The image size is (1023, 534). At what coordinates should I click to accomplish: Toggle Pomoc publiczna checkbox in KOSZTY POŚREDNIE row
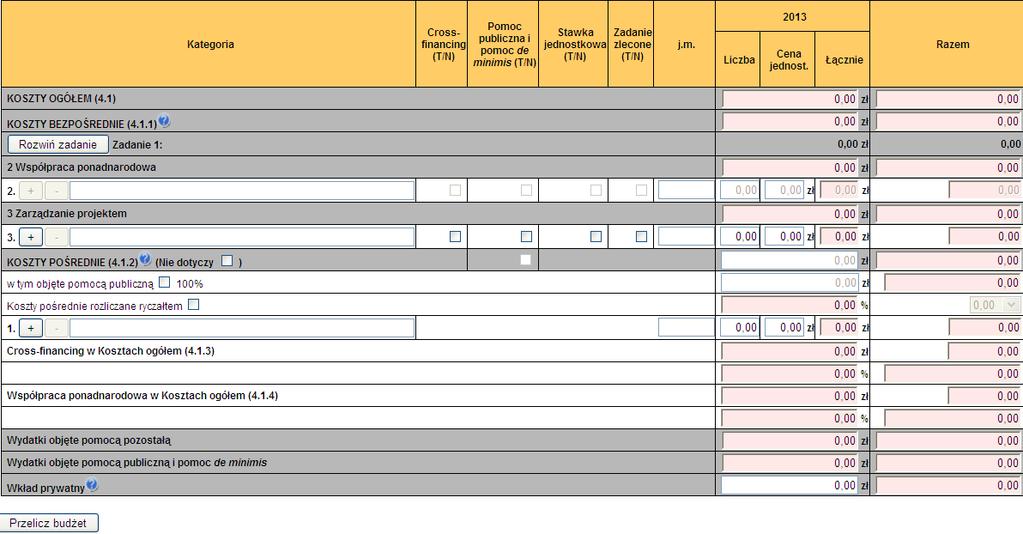525,260
